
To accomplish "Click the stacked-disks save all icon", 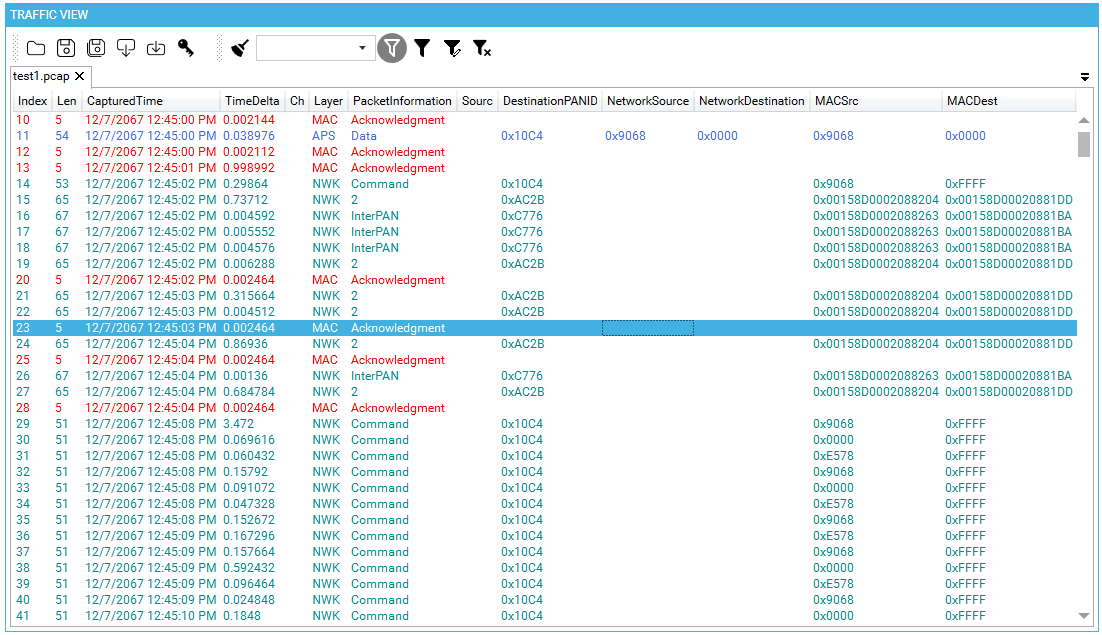I will (96, 48).
